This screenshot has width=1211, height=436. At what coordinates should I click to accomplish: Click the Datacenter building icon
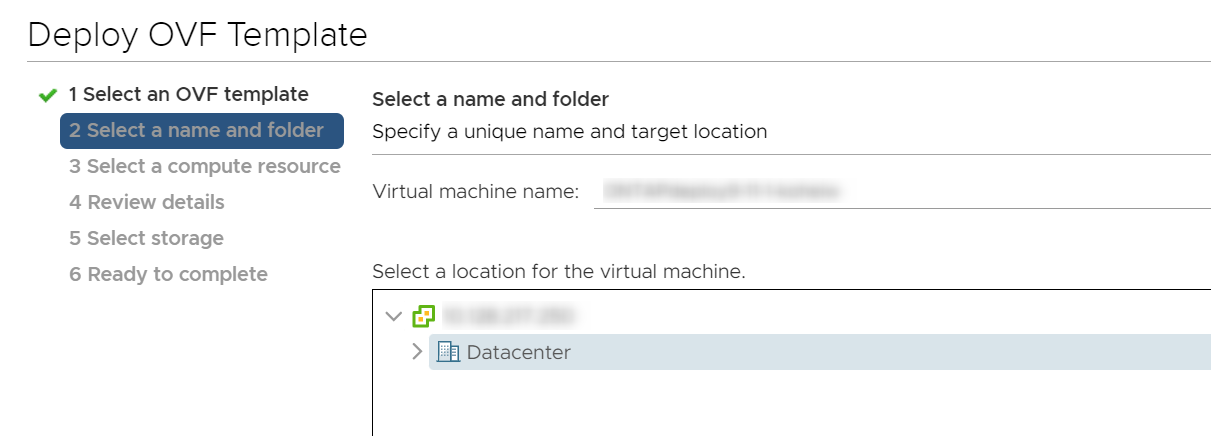(449, 352)
